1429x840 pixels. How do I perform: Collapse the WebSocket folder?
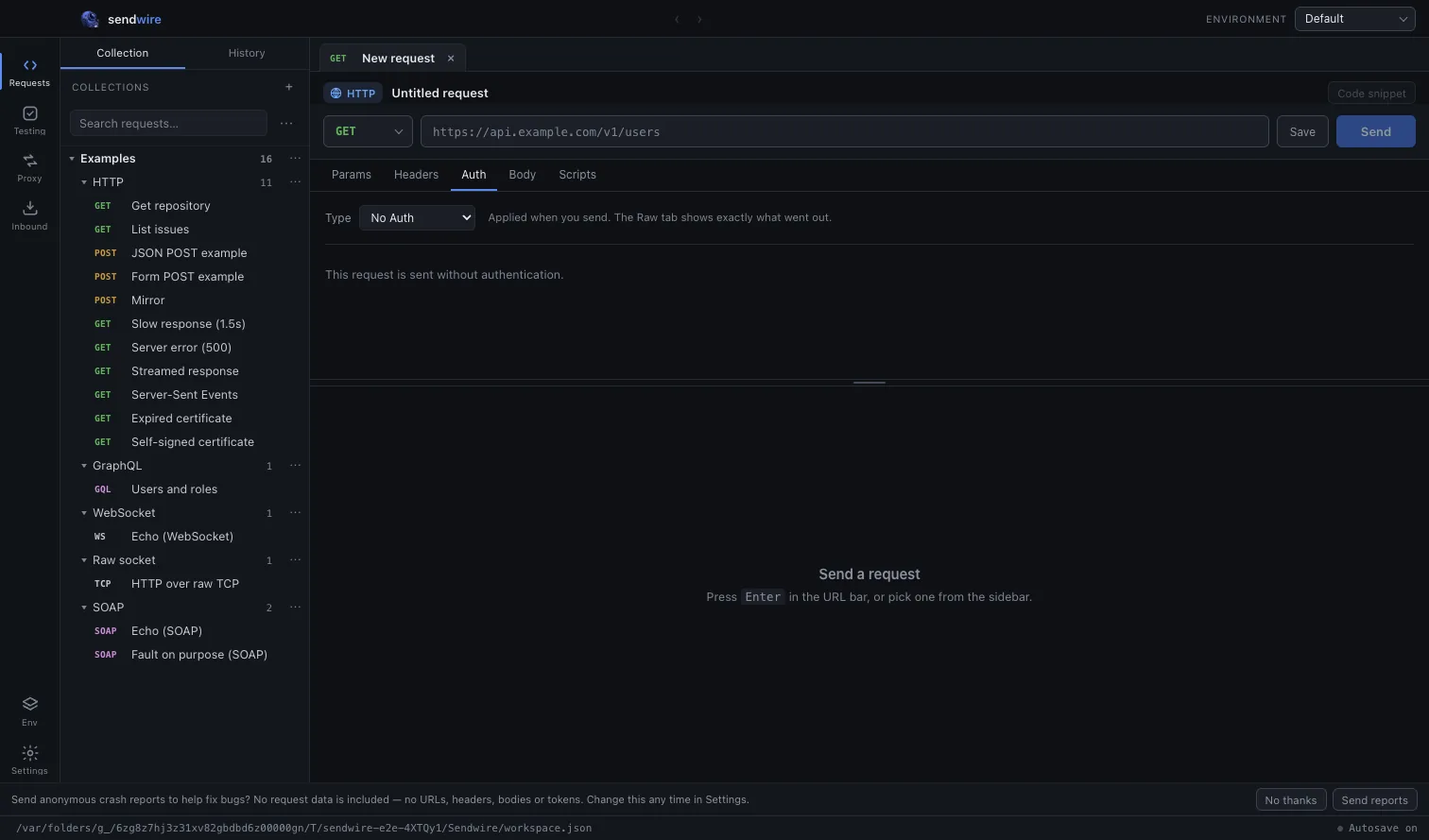tap(84, 513)
